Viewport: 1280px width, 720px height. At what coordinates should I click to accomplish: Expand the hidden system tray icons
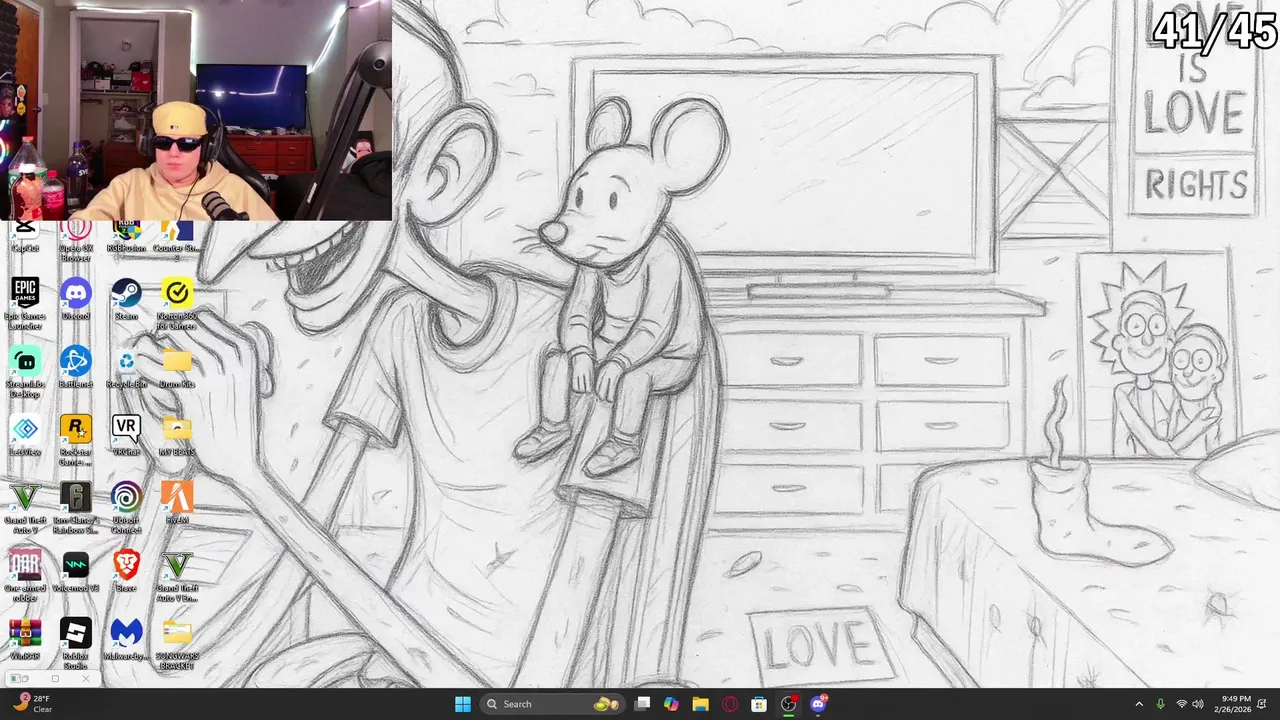pos(1139,704)
